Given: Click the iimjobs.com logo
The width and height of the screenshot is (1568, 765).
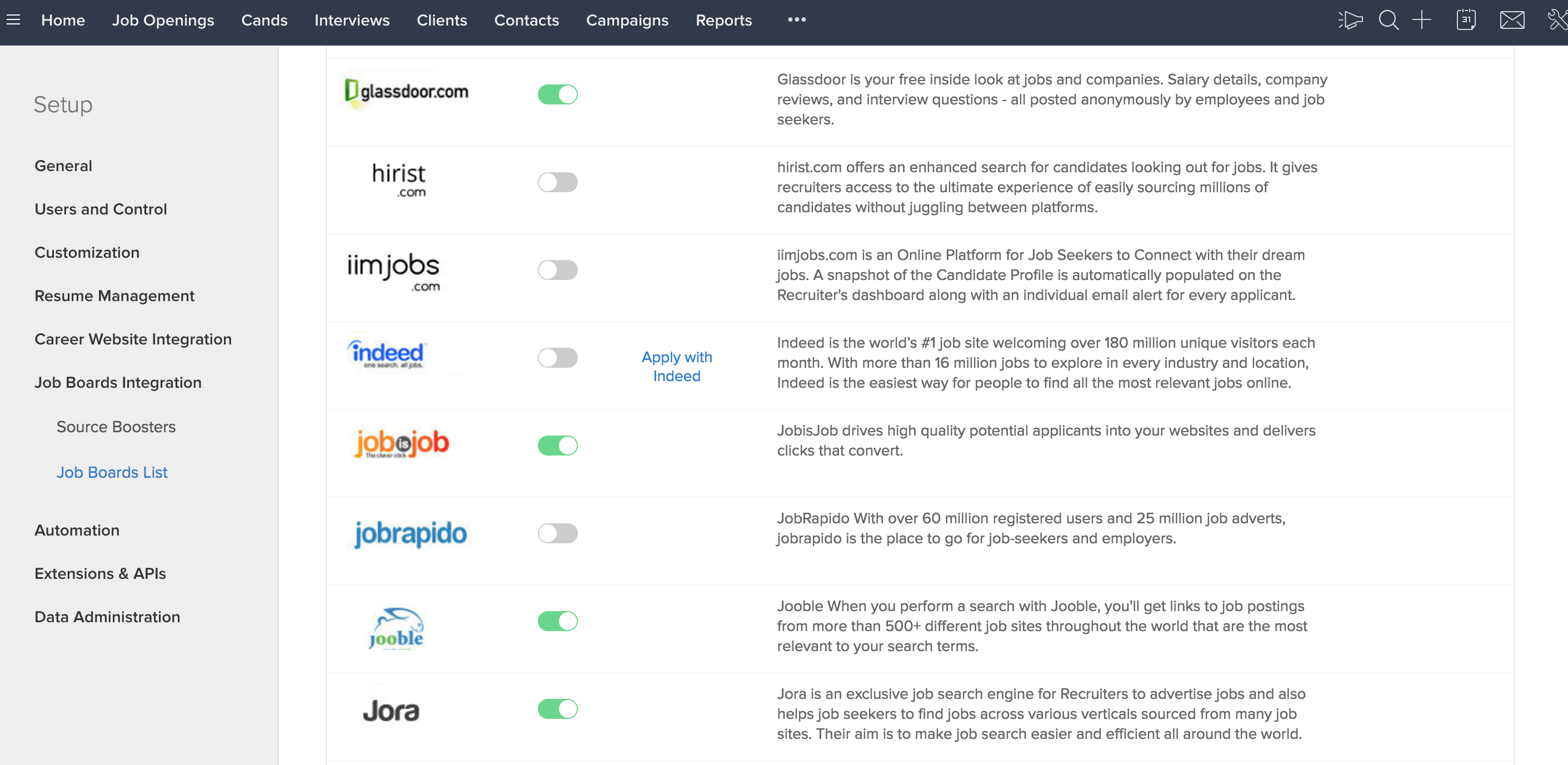Looking at the screenshot, I should [393, 272].
